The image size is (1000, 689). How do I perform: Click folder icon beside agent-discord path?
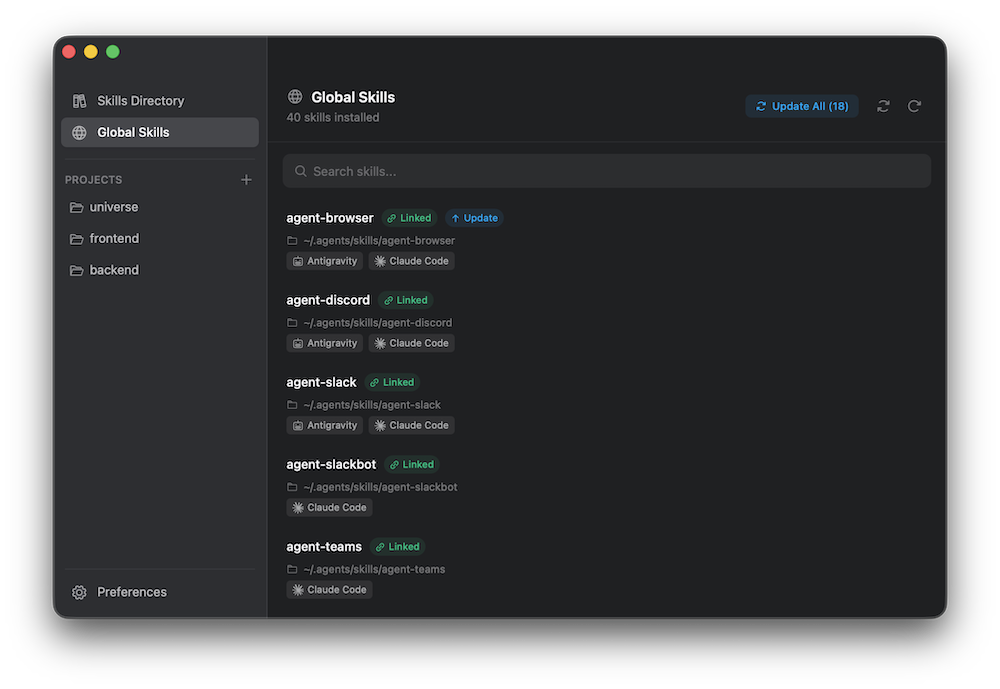292,323
